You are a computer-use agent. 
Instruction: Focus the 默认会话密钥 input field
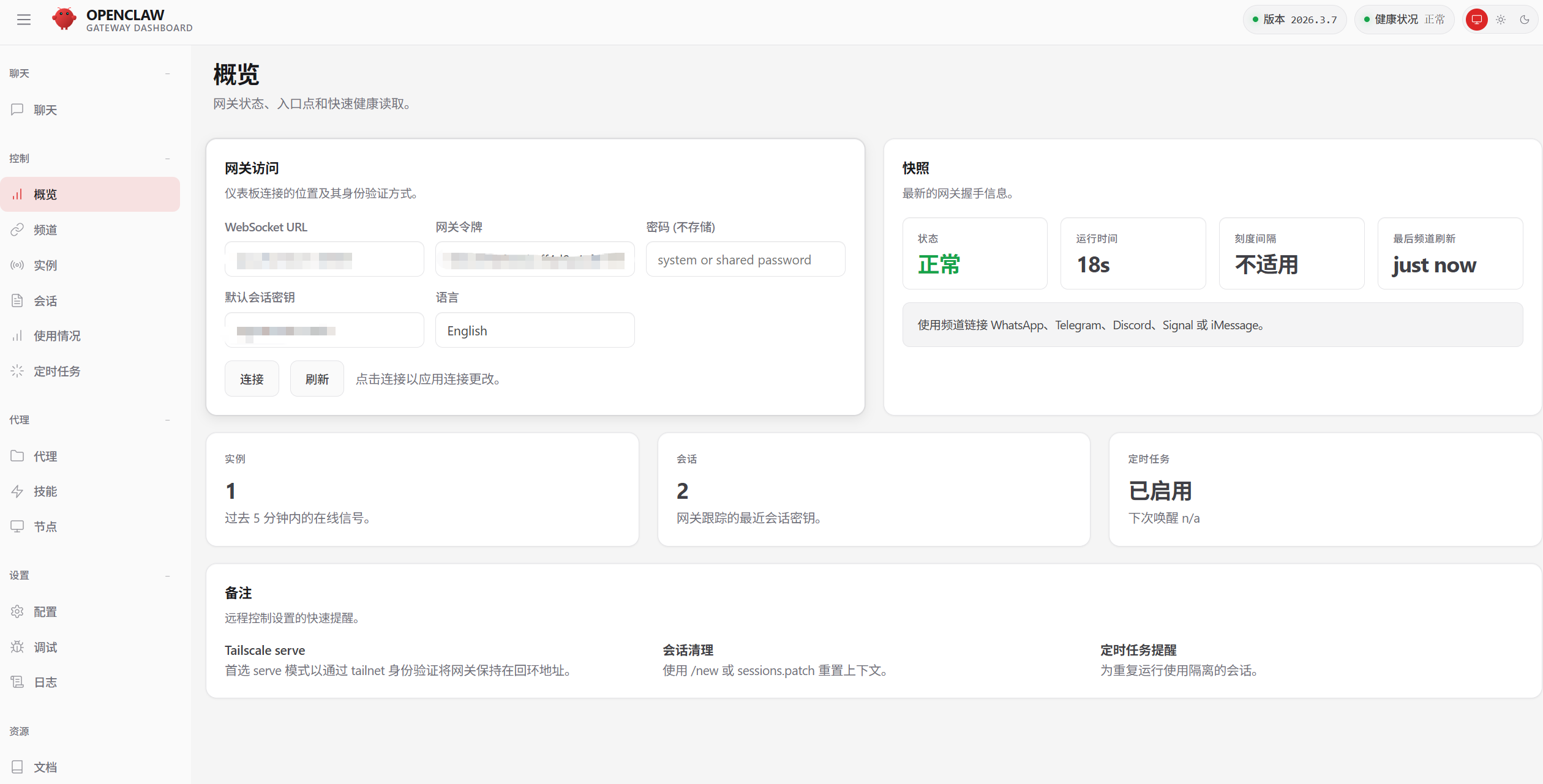[324, 330]
